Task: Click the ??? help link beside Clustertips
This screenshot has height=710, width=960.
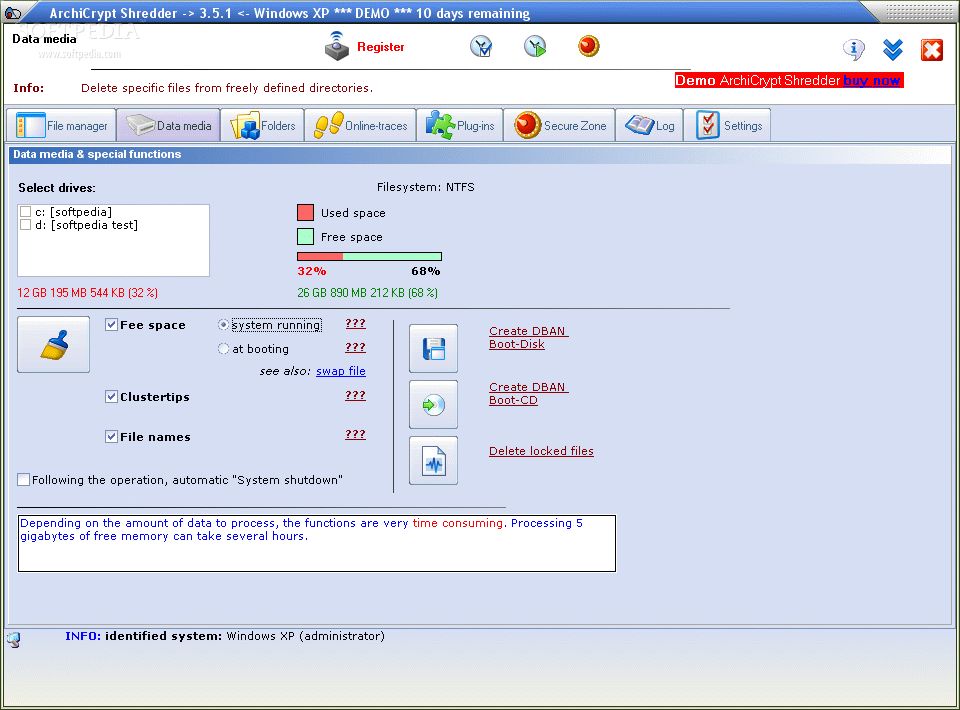Action: coord(355,395)
